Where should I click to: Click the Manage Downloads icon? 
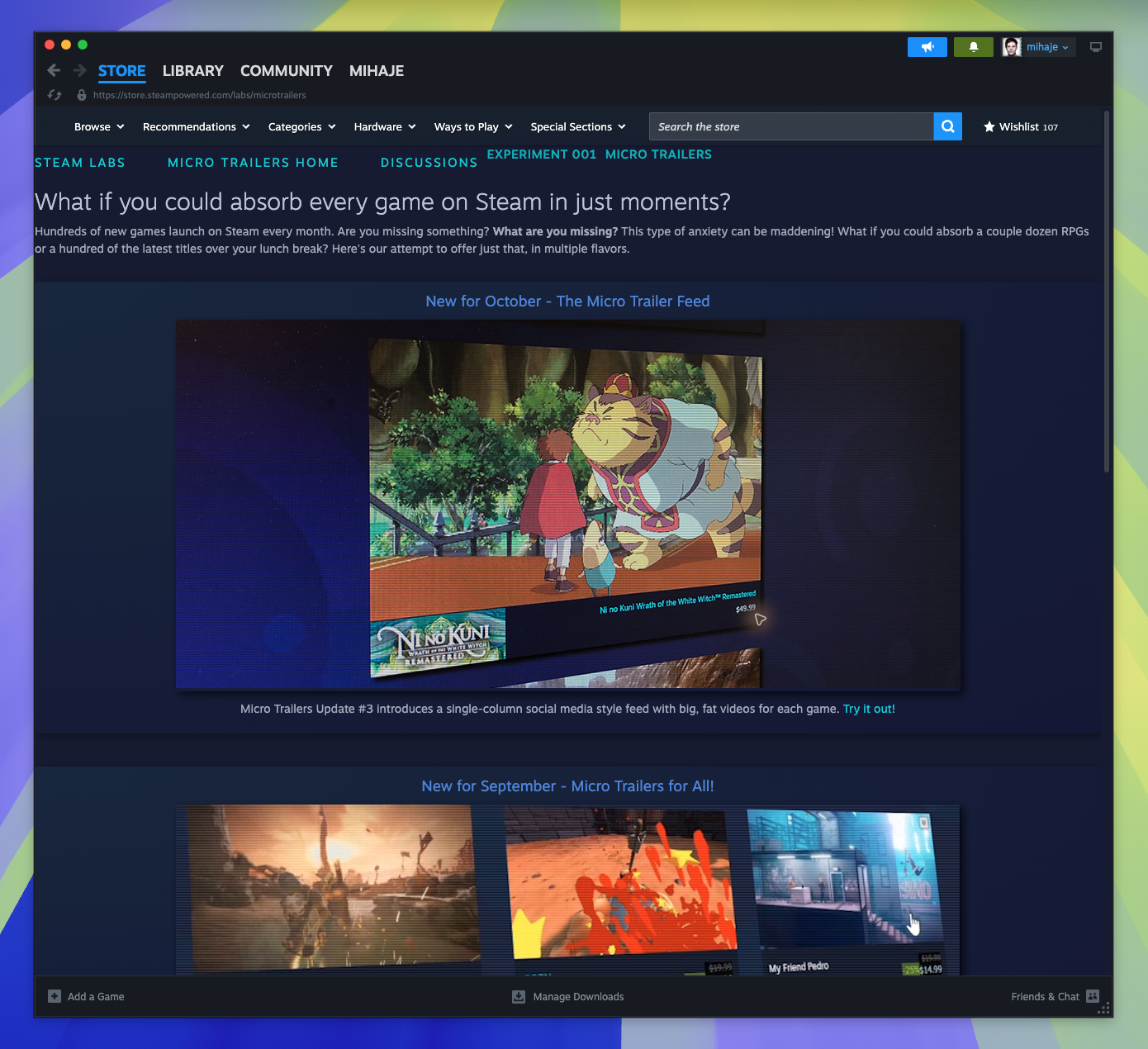click(x=519, y=996)
